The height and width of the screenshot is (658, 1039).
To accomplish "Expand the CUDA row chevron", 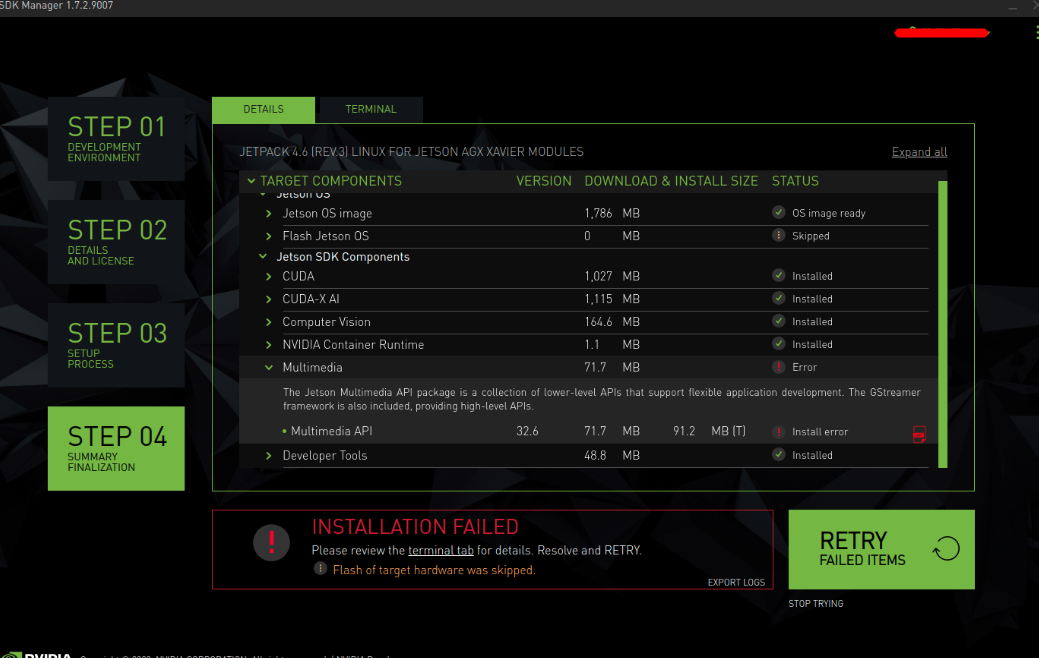I will (x=268, y=276).
